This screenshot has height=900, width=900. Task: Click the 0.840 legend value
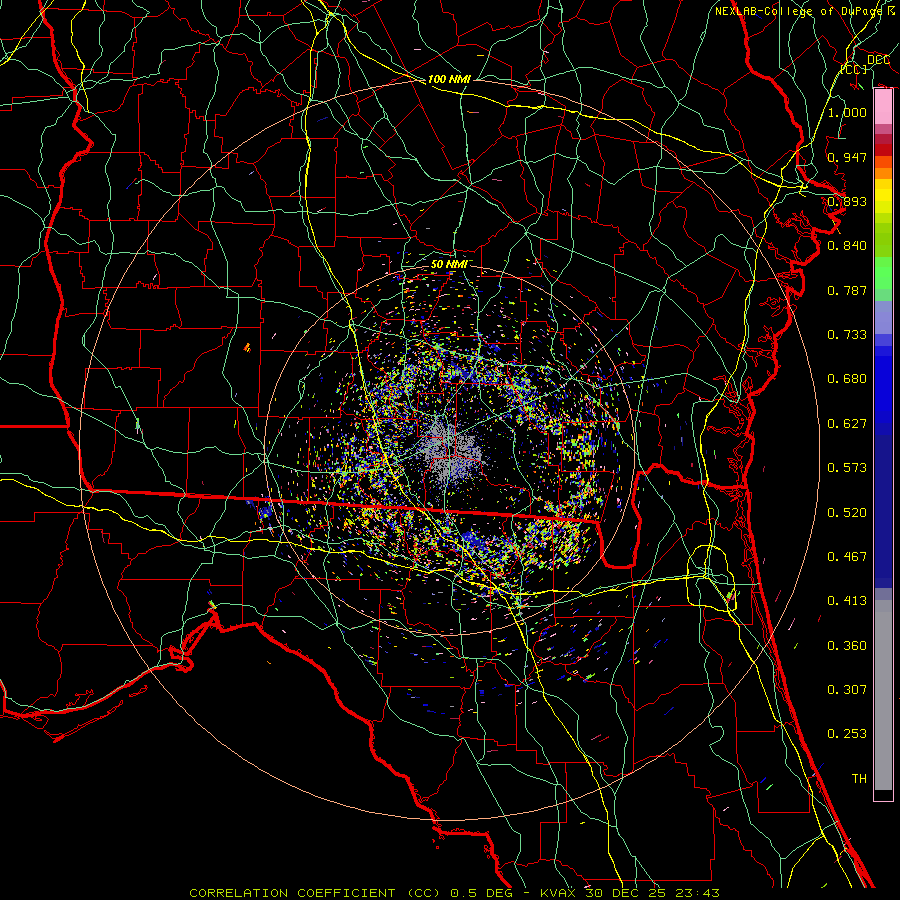pos(847,246)
